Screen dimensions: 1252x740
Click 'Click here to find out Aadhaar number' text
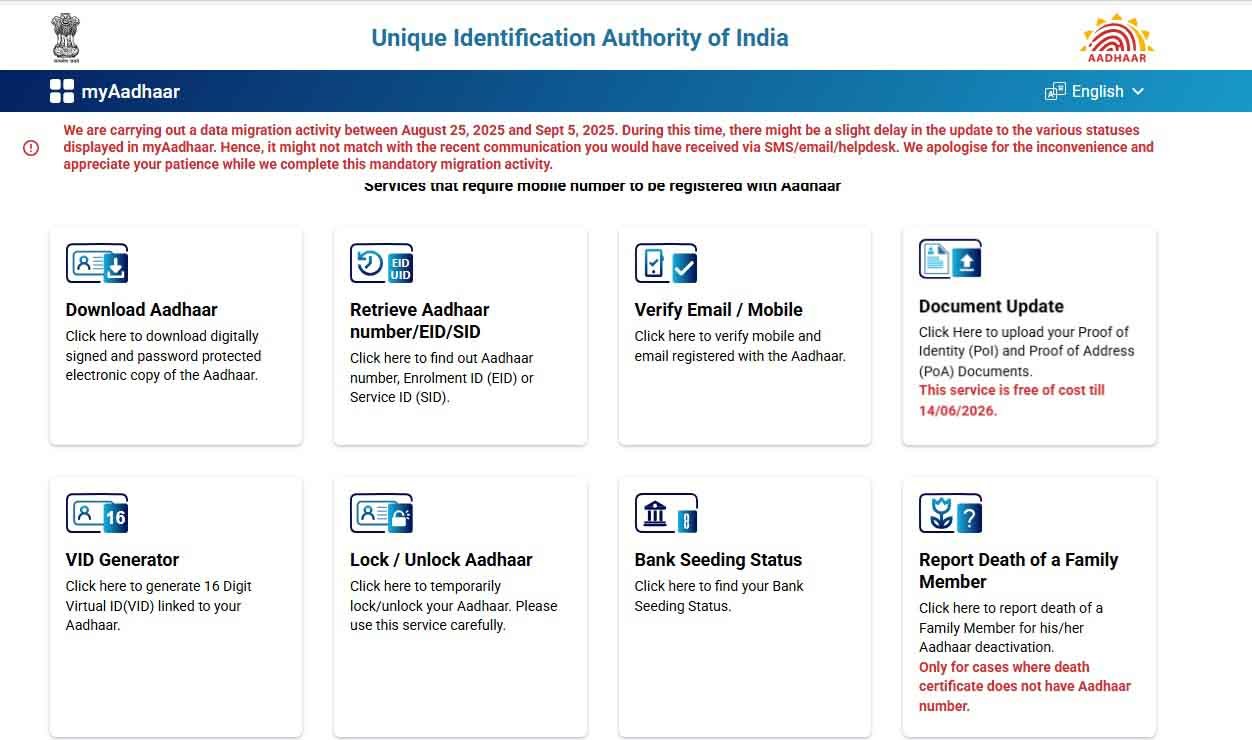pyautogui.click(x=442, y=377)
